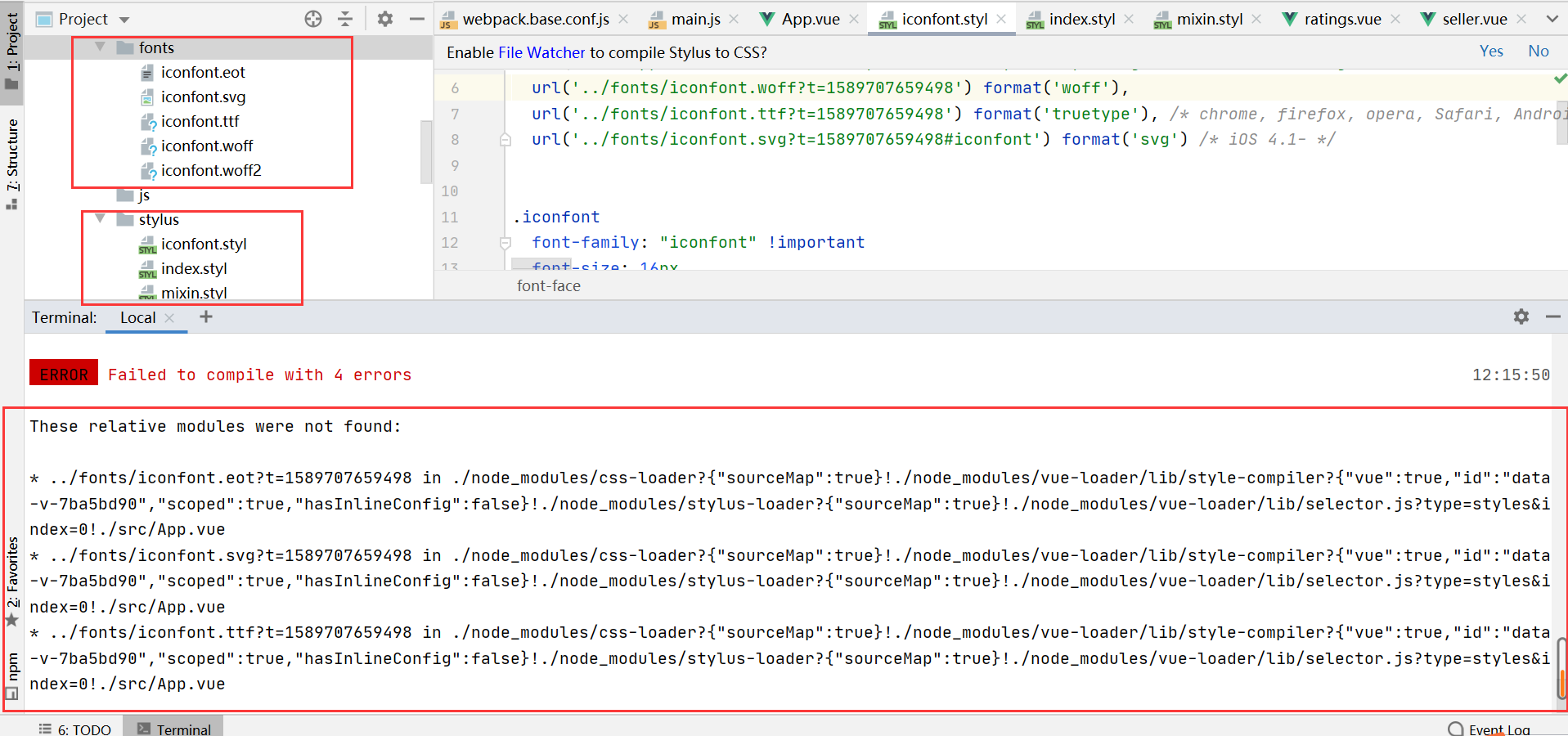The width and height of the screenshot is (1568, 736).
Task: Select iconfont.woff in project tree
Action: pos(207,146)
